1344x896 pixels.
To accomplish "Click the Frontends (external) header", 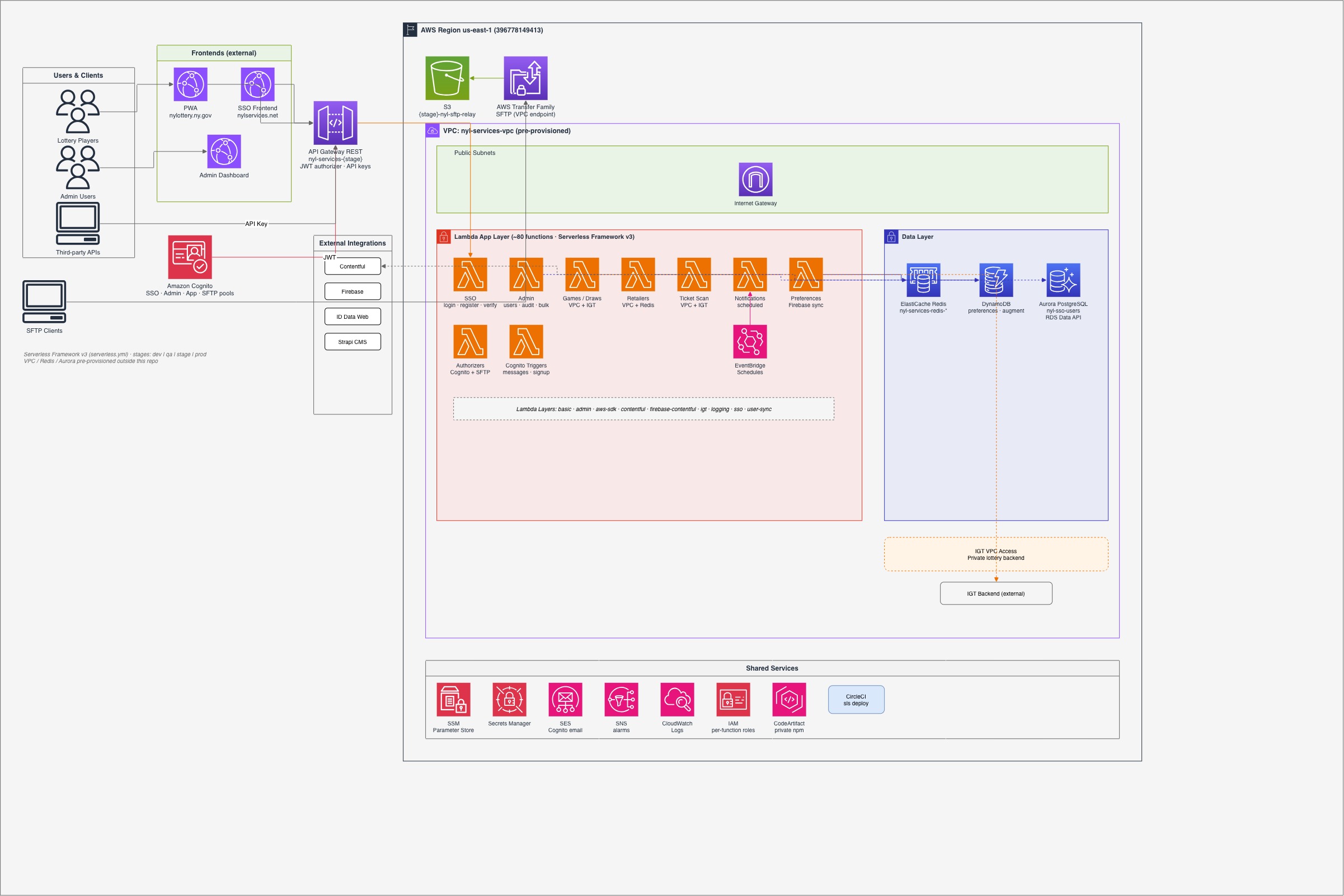I will pyautogui.click(x=224, y=53).
